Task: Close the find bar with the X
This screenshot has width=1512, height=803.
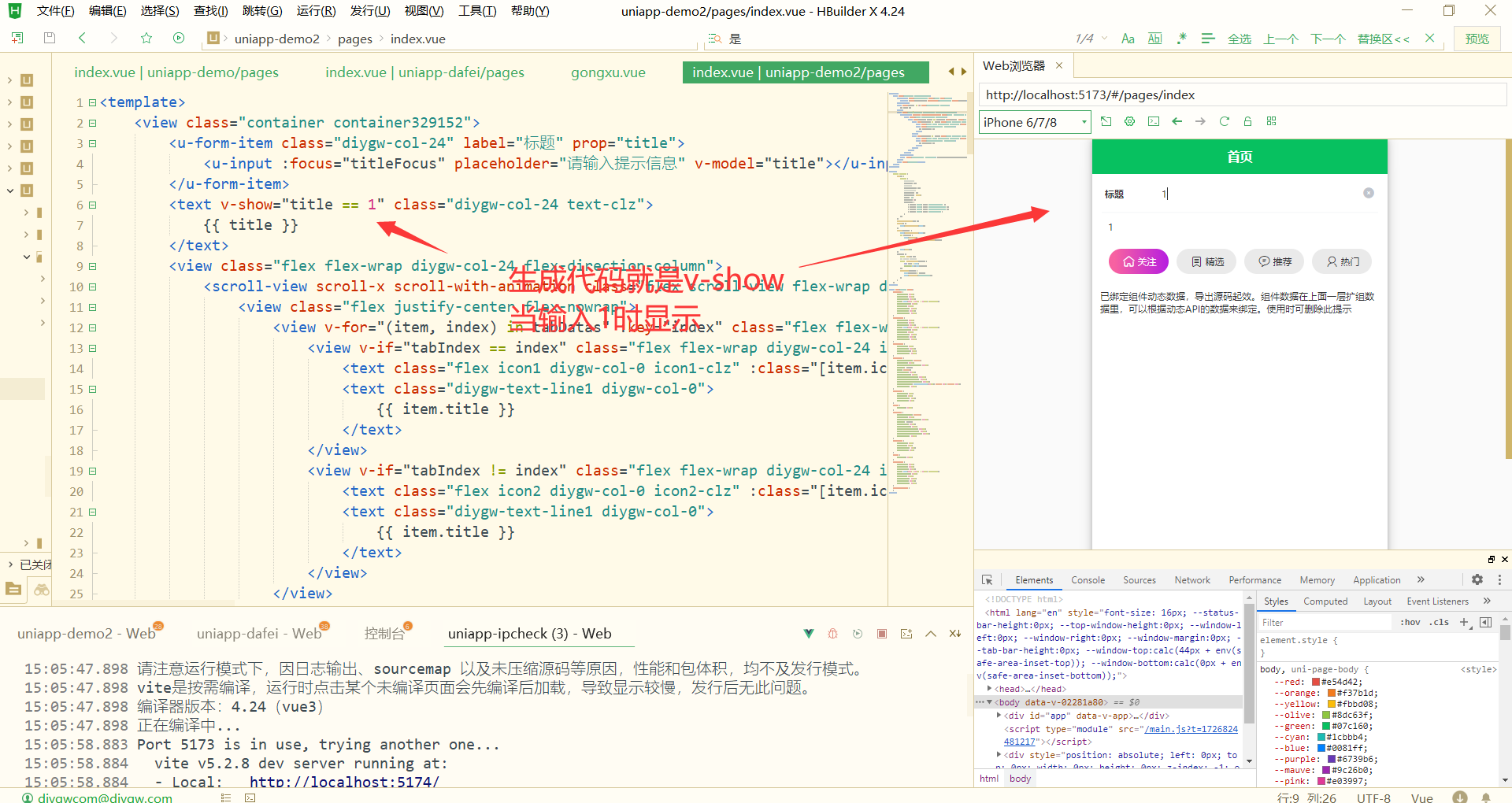Action: pyautogui.click(x=1429, y=38)
